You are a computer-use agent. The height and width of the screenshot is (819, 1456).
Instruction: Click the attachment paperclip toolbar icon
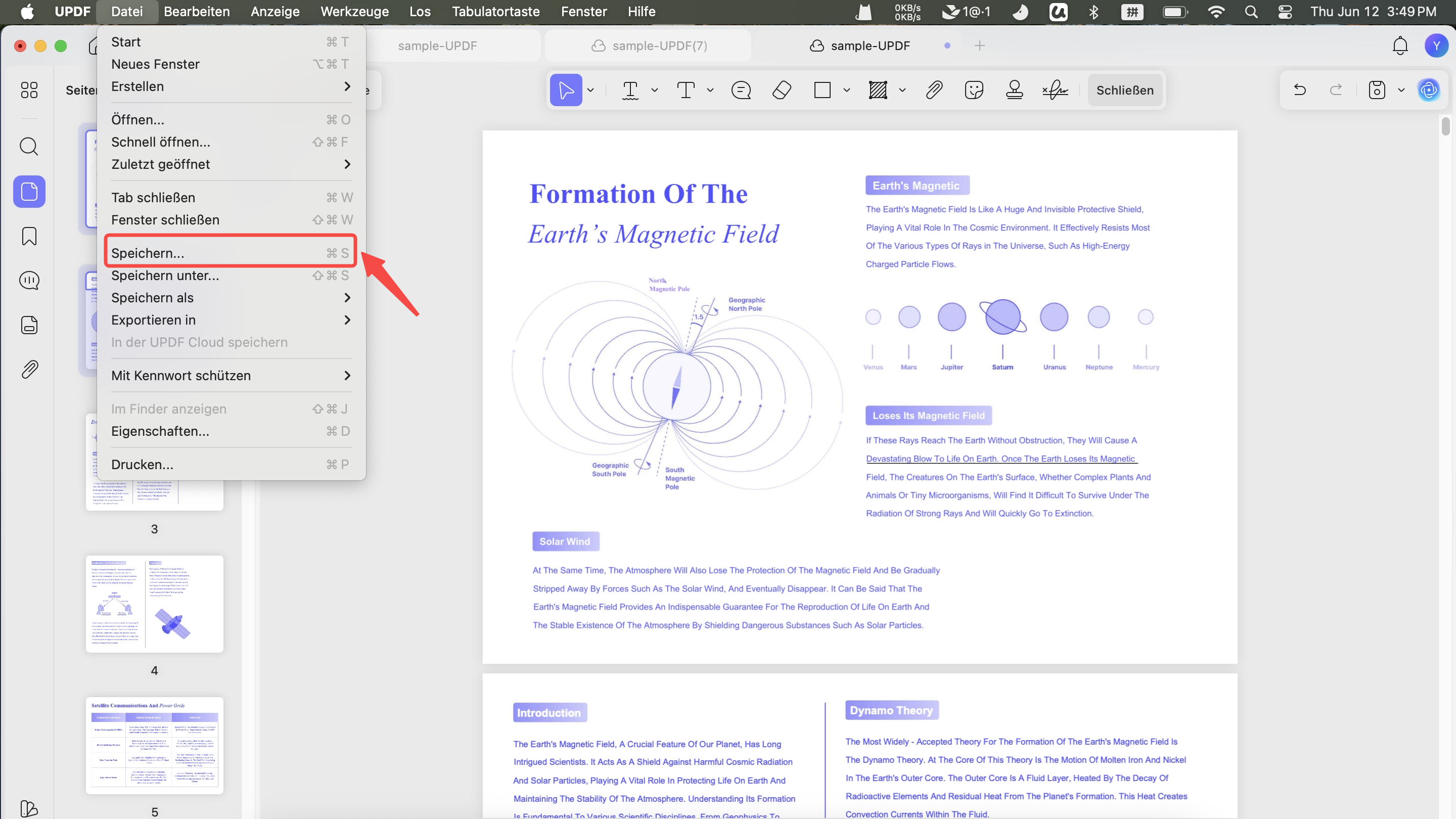coord(934,90)
